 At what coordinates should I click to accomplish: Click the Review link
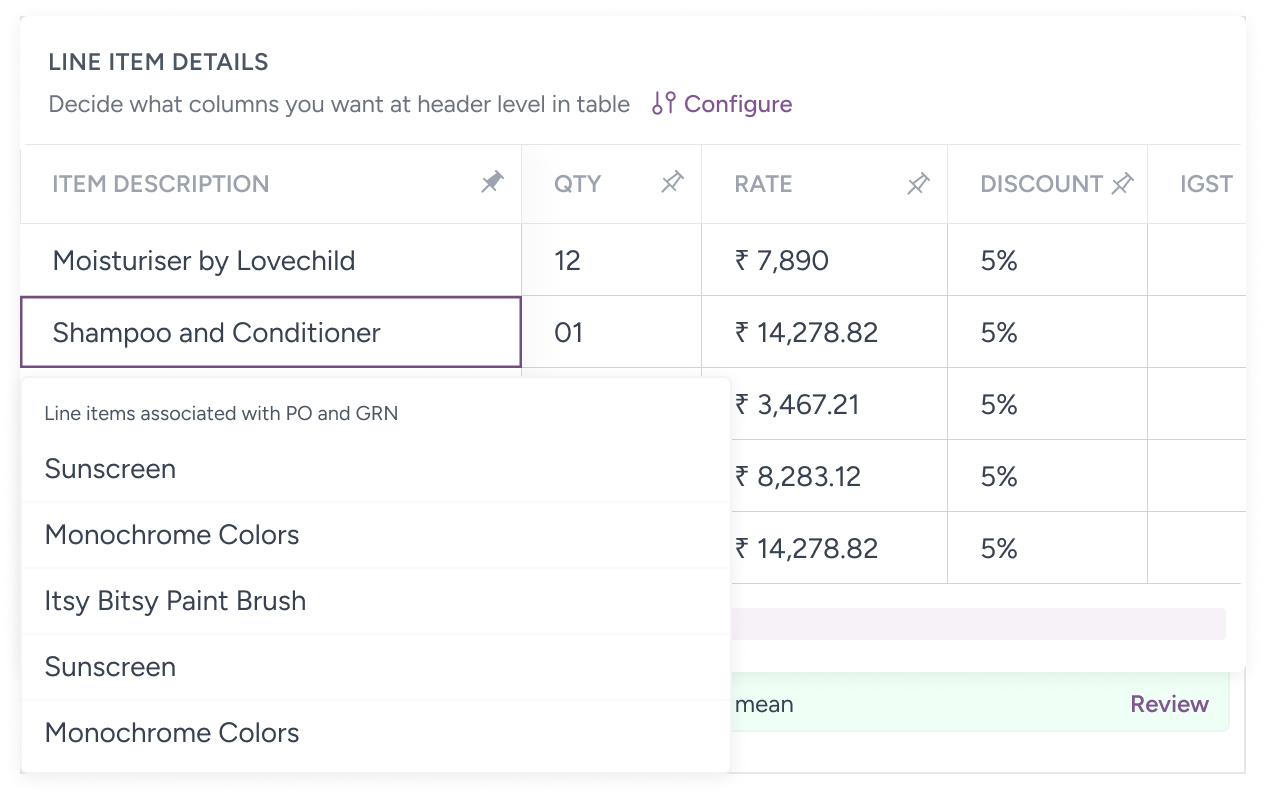1169,704
